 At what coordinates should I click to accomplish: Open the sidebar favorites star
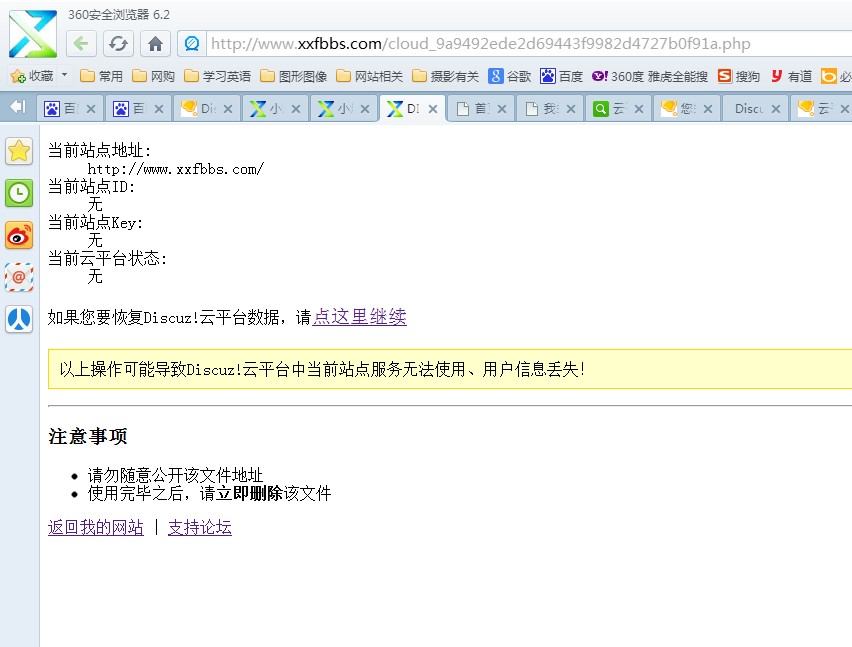point(19,151)
